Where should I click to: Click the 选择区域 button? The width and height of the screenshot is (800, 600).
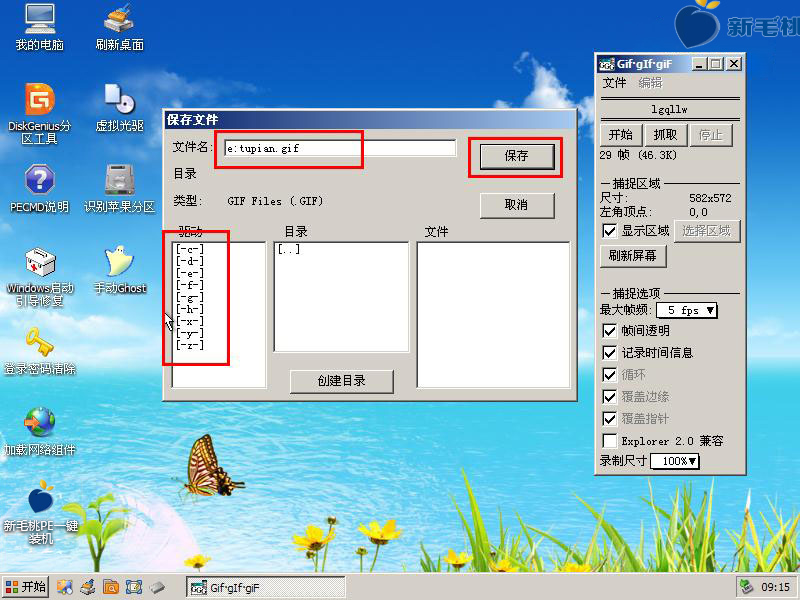pos(707,231)
